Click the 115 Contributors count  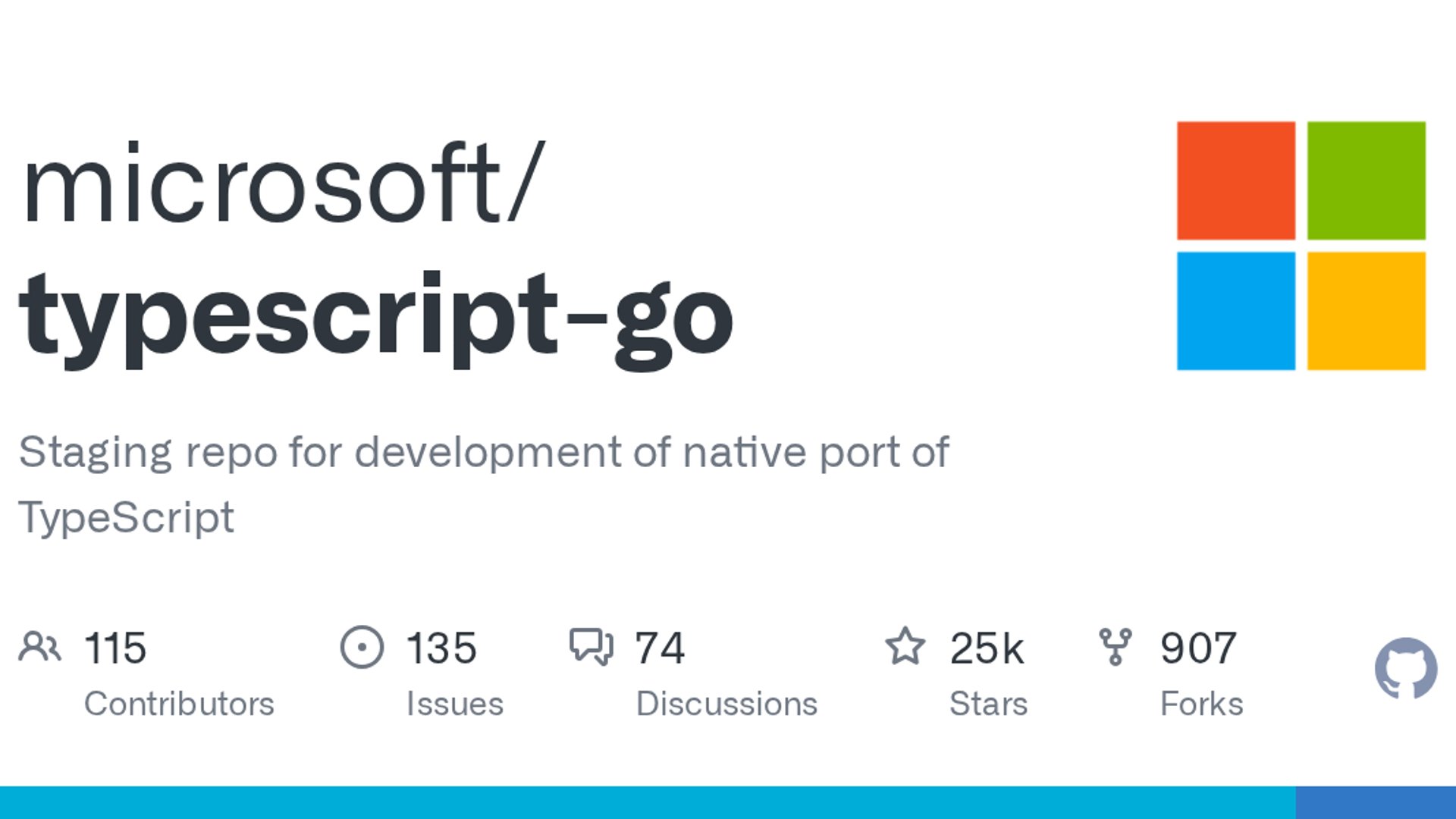click(x=115, y=648)
